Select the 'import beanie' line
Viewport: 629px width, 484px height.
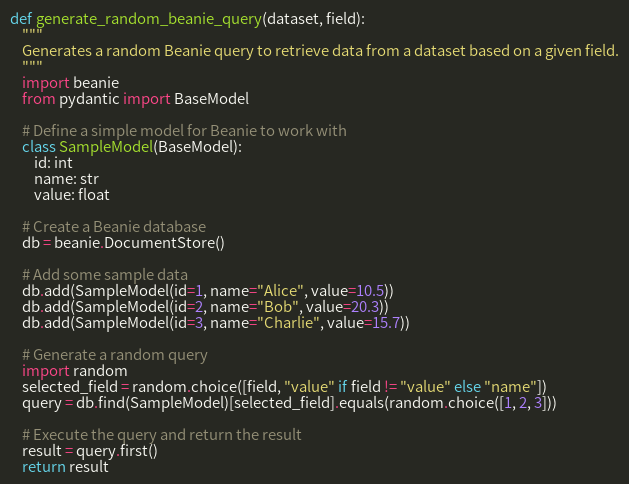pos(71,83)
